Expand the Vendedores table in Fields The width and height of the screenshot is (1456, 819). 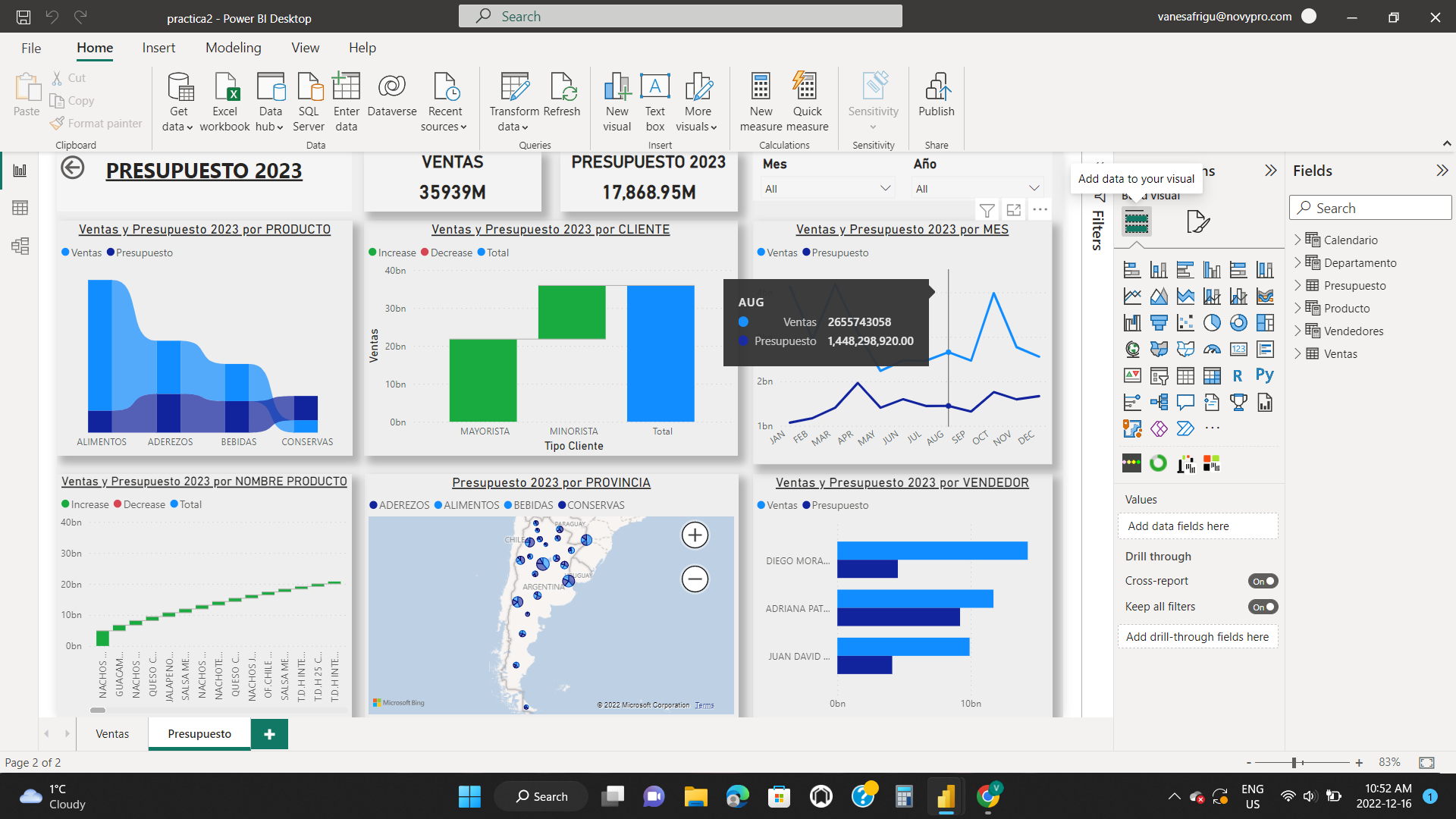click(1298, 331)
